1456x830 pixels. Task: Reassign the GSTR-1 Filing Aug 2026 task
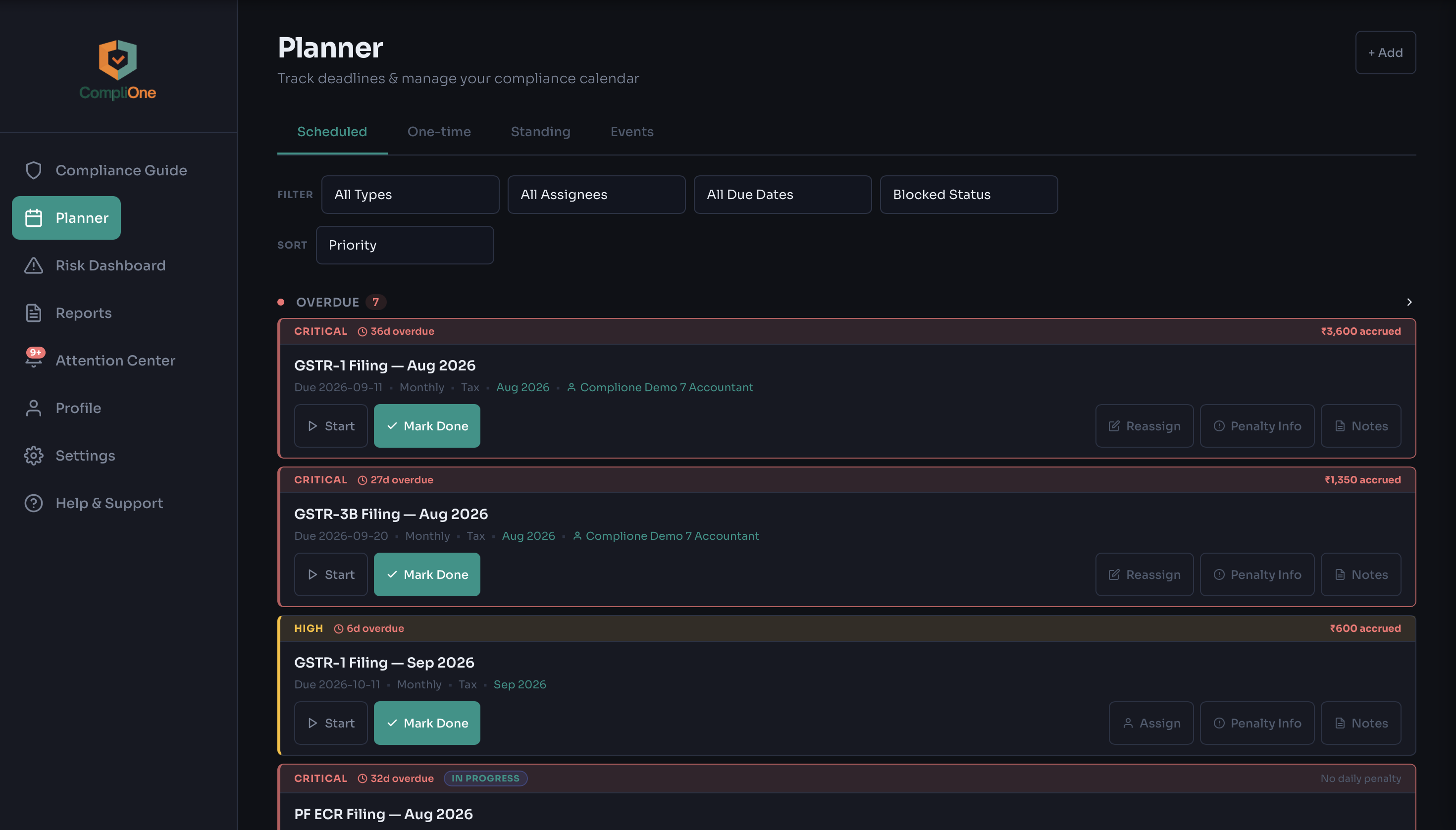(1144, 426)
